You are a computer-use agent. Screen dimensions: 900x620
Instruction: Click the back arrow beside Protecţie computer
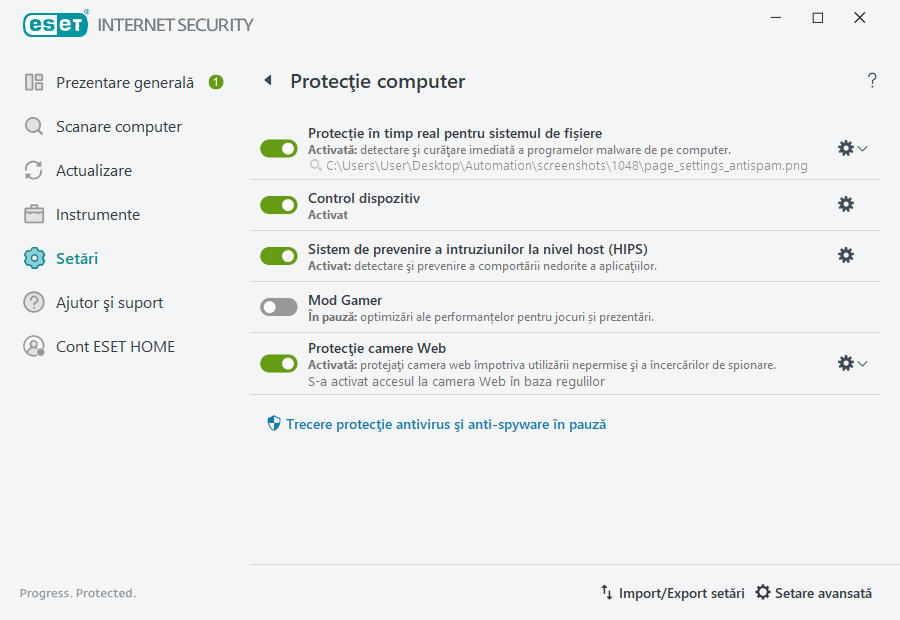point(267,81)
